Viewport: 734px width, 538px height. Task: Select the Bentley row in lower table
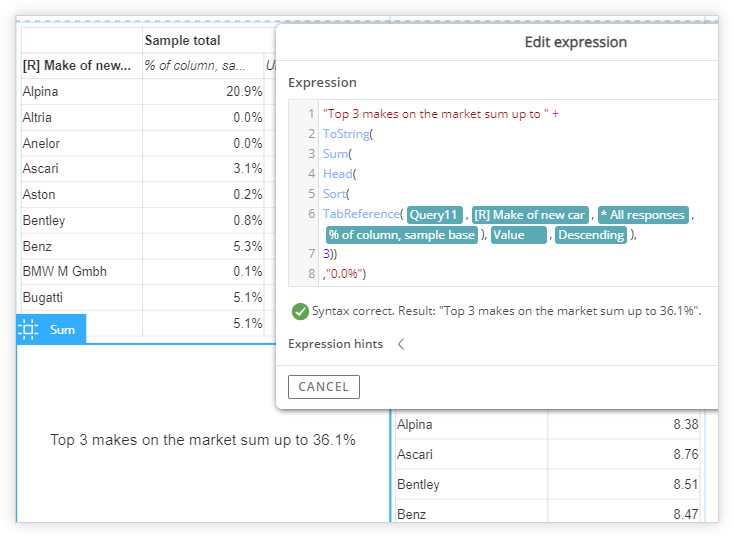coord(418,485)
